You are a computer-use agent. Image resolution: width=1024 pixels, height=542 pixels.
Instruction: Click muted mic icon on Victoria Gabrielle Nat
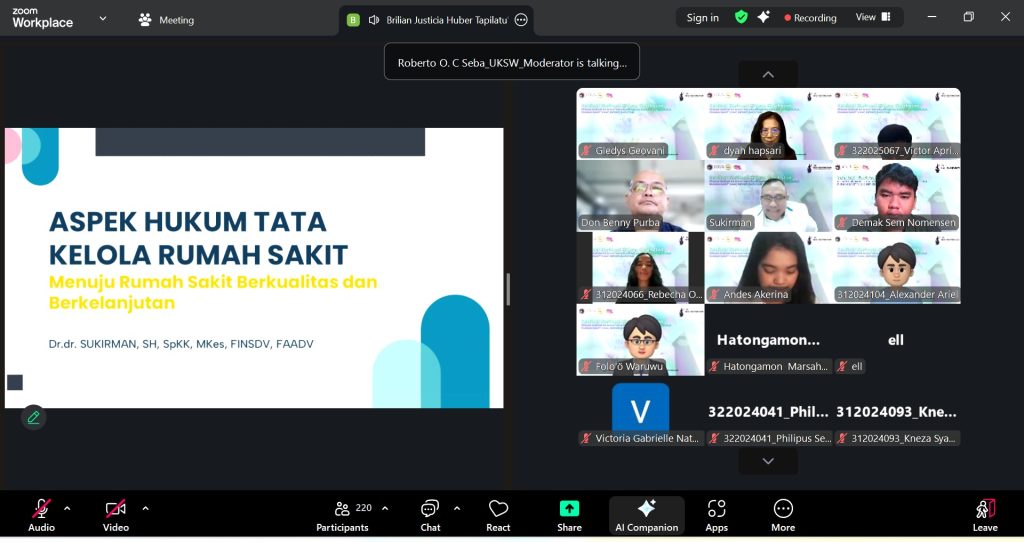[586, 438]
